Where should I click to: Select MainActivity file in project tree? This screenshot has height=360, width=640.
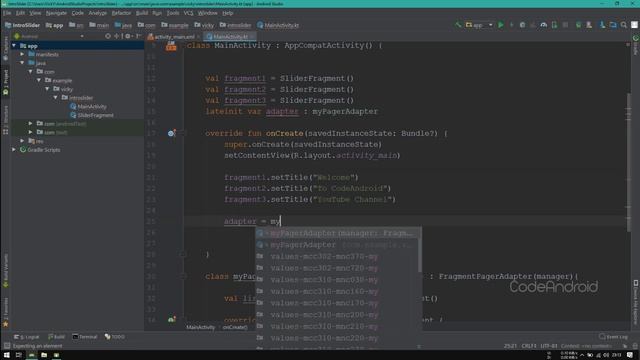[88, 107]
